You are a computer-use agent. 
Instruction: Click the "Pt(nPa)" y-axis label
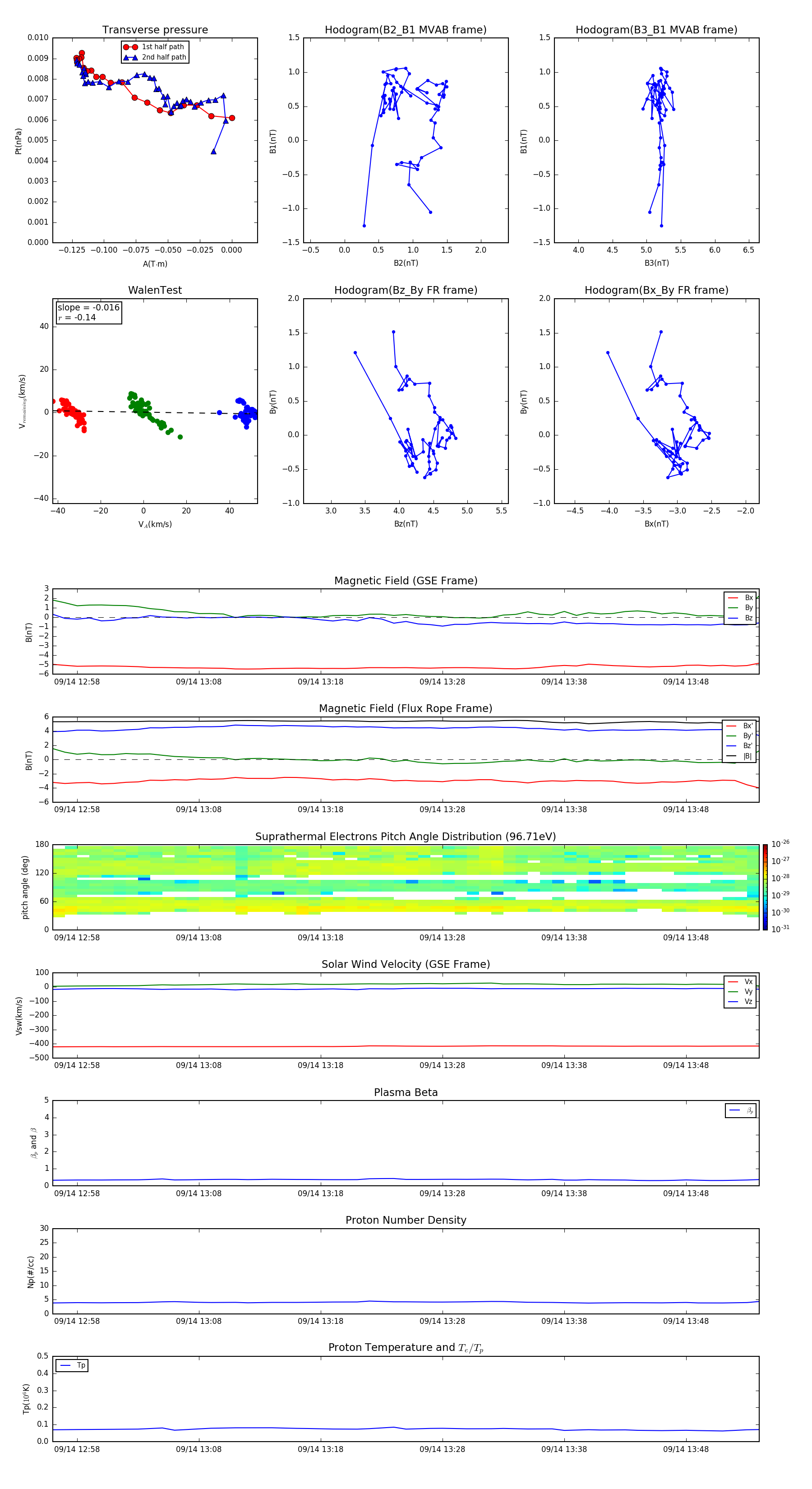[x=18, y=141]
